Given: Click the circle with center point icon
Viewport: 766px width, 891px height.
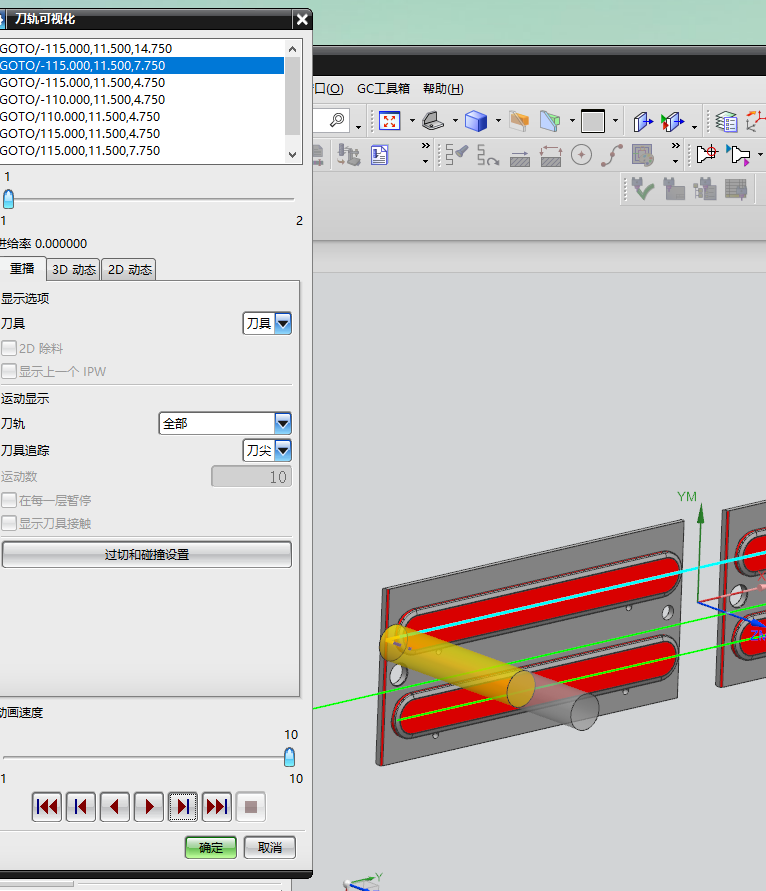Looking at the screenshot, I should [581, 155].
